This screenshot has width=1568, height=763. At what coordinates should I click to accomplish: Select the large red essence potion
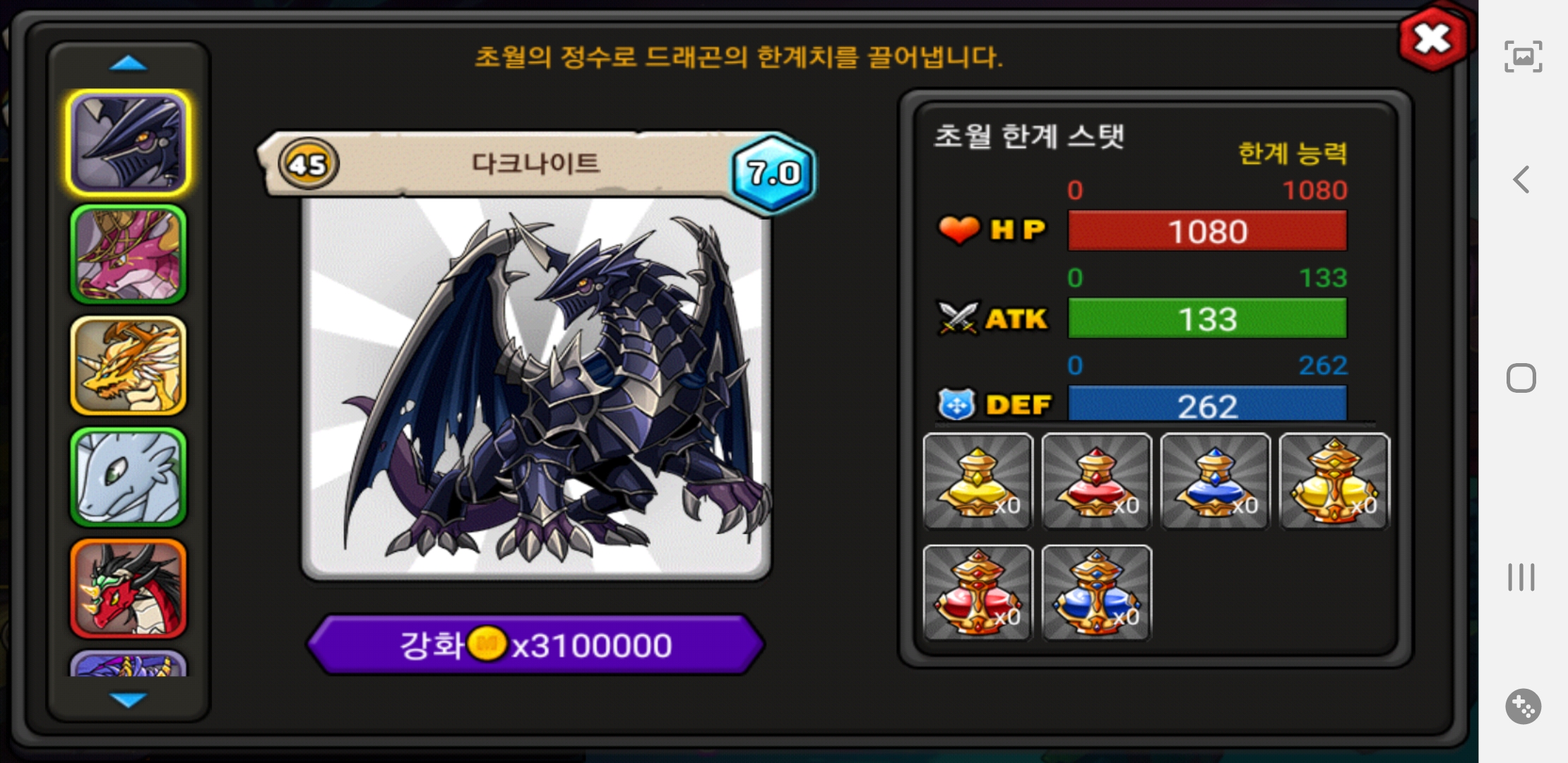(x=978, y=593)
